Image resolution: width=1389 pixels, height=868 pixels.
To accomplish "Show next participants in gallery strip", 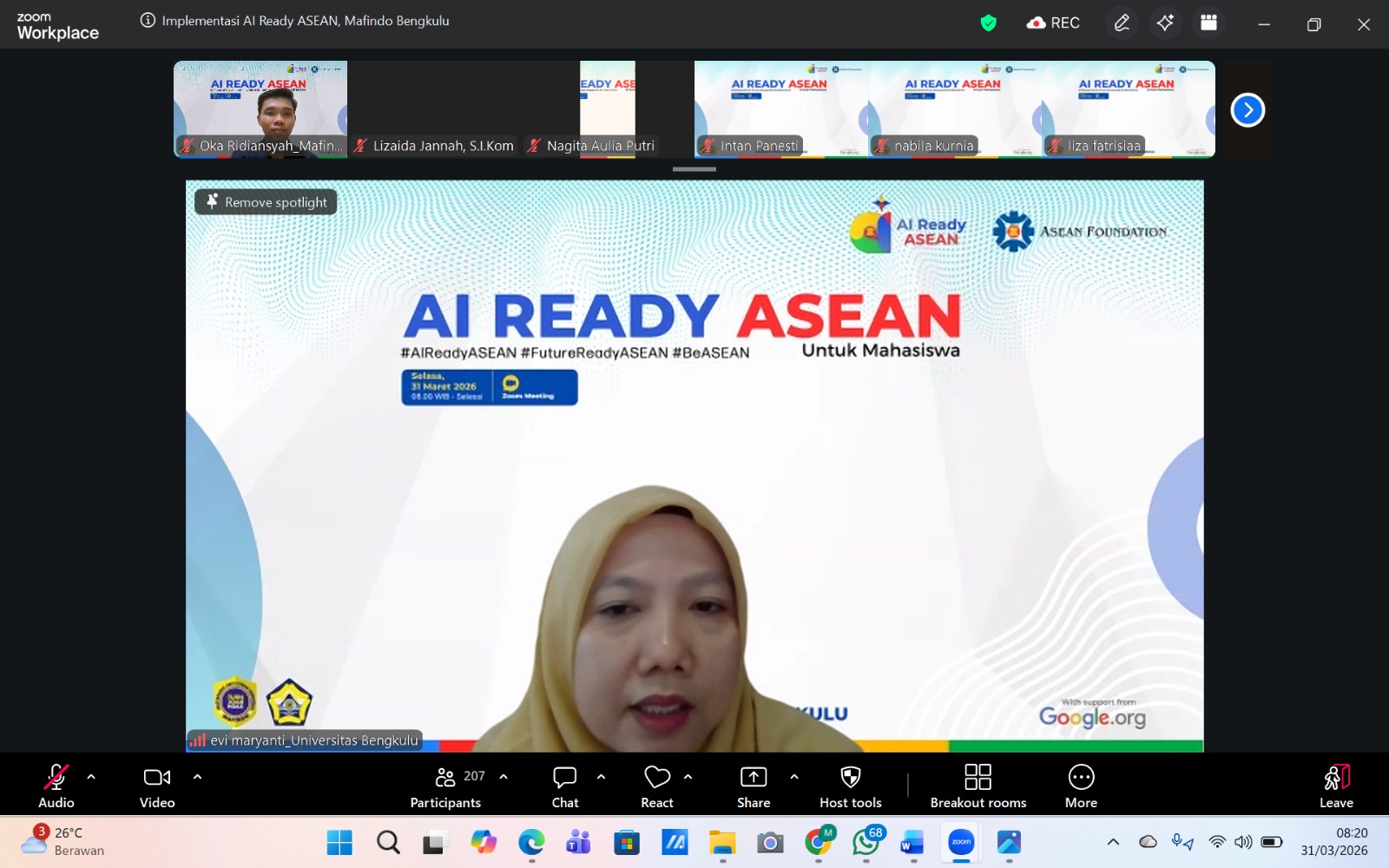I will (1247, 110).
